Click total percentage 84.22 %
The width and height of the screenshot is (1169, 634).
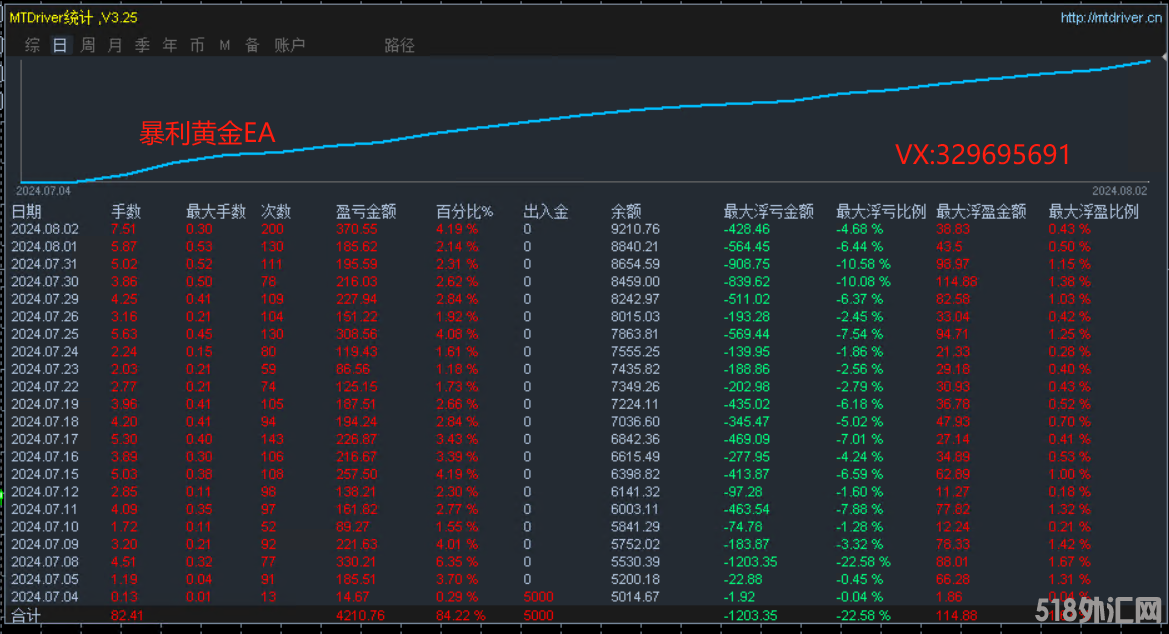click(460, 616)
